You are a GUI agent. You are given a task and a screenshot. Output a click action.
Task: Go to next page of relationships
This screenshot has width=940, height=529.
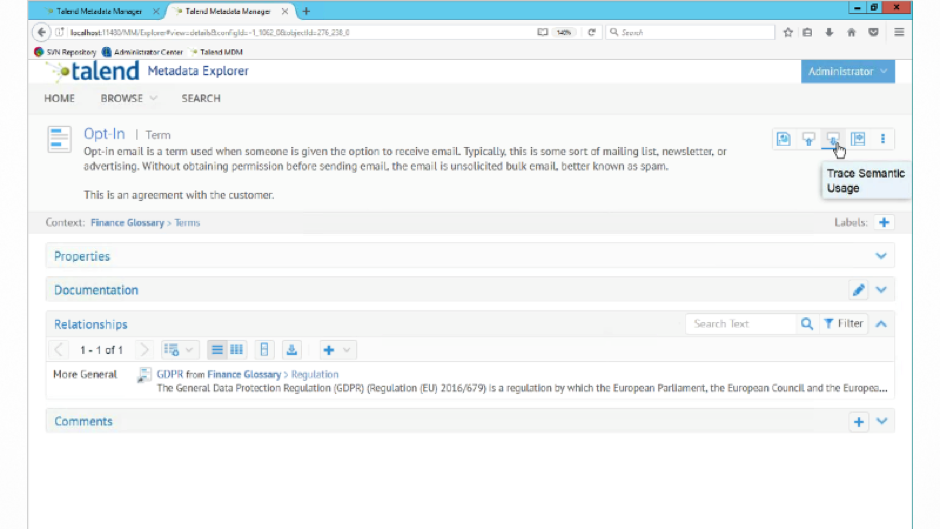(x=144, y=350)
